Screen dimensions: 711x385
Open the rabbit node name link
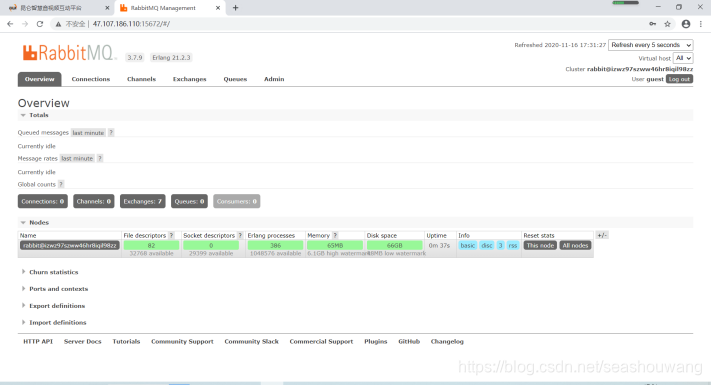click(x=69, y=245)
